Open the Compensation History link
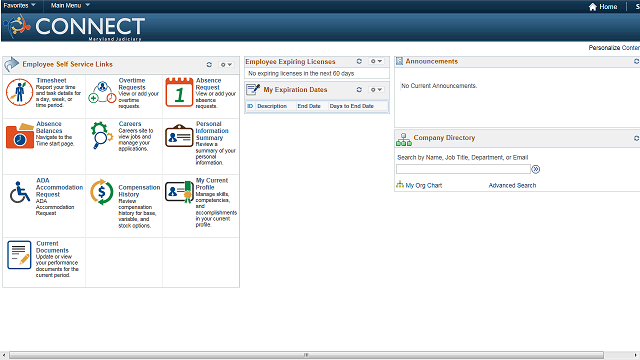Image resolution: width=640 pixels, height=360 pixels. pos(139,191)
